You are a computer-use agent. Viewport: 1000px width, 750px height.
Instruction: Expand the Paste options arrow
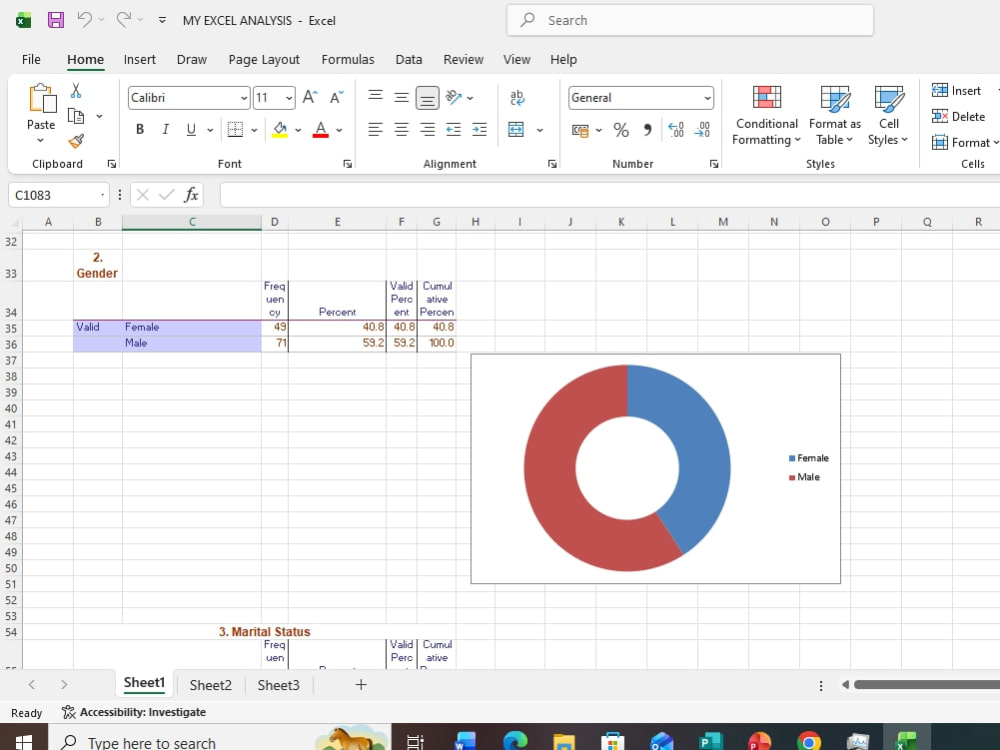tap(40, 140)
